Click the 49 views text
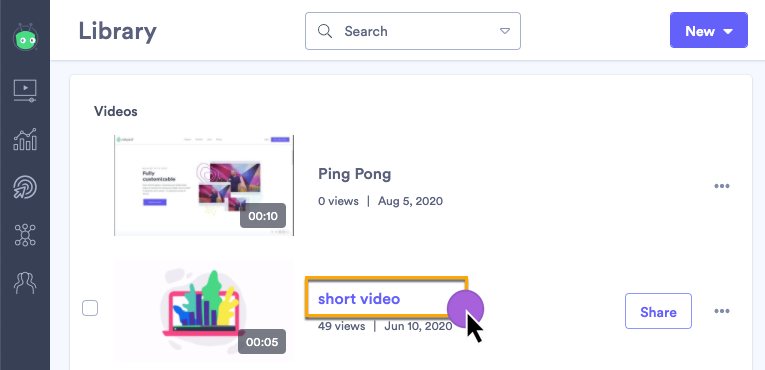765x370 pixels. pyautogui.click(x=342, y=326)
